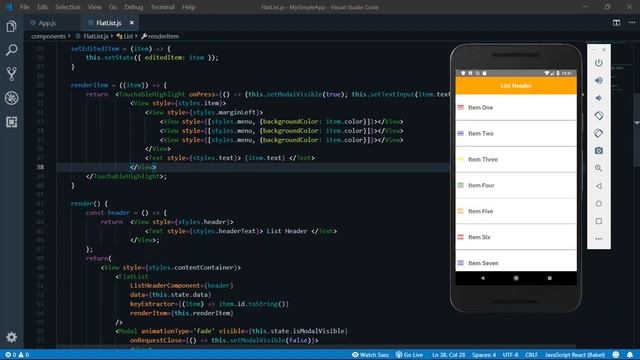The height and width of the screenshot is (360, 640).
Task: Open the Extensions view in activity bar
Action: tap(11, 122)
